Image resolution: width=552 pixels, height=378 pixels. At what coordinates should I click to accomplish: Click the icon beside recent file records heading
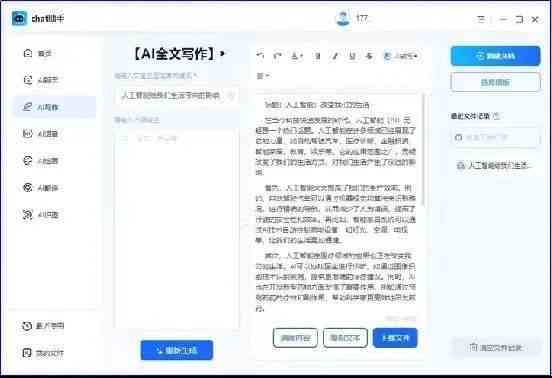click(496, 116)
